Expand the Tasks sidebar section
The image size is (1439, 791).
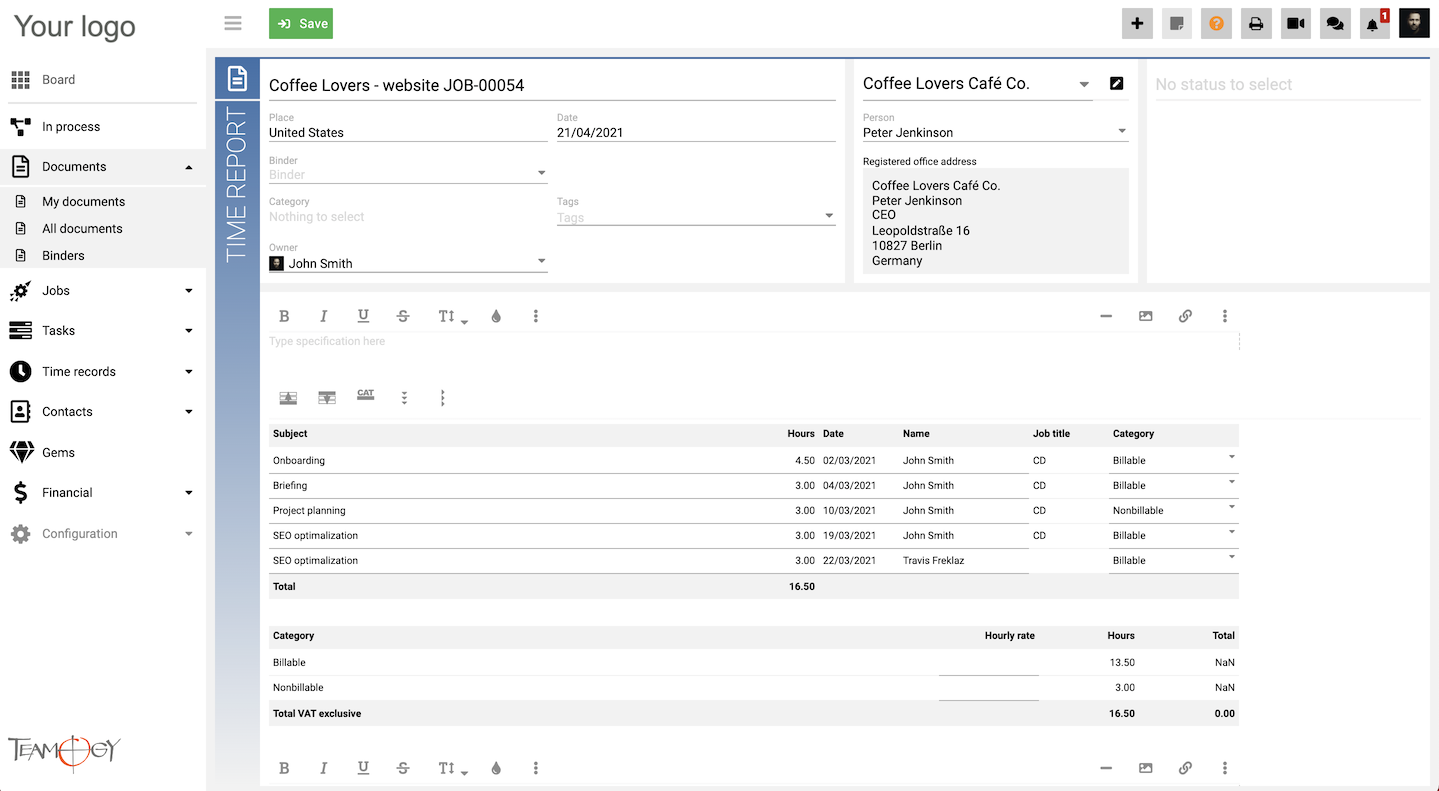point(102,331)
